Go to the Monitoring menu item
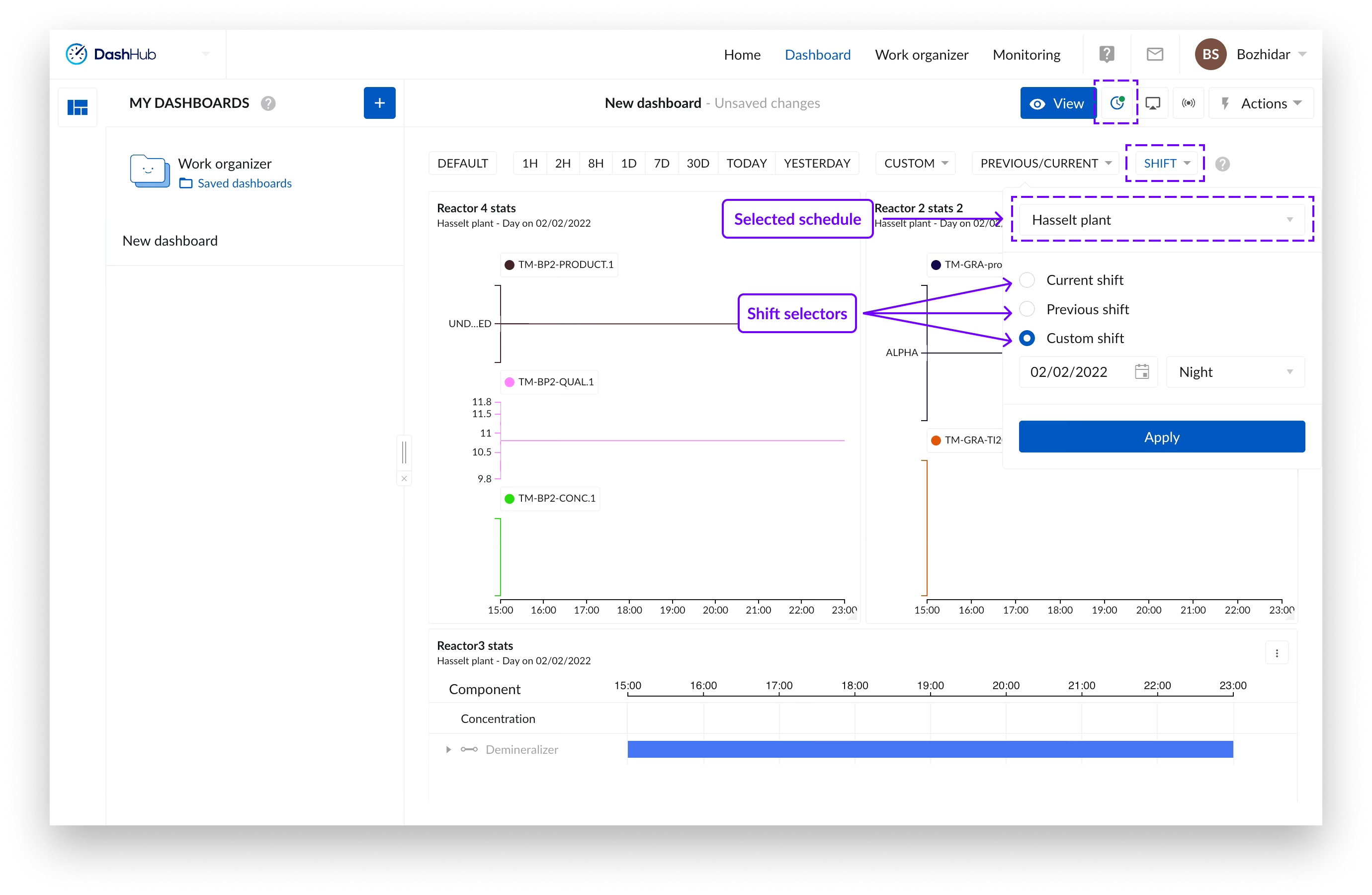 pyautogui.click(x=1026, y=55)
